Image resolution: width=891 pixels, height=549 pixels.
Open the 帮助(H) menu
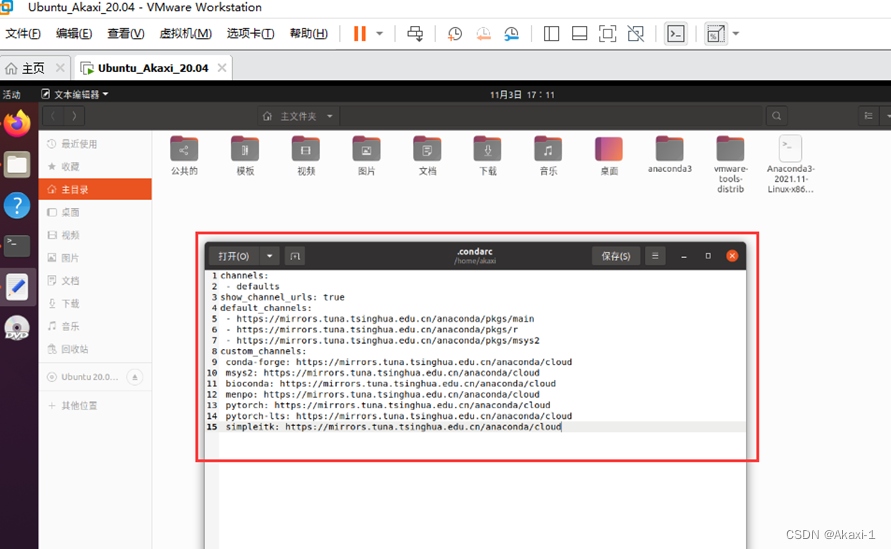coord(309,34)
